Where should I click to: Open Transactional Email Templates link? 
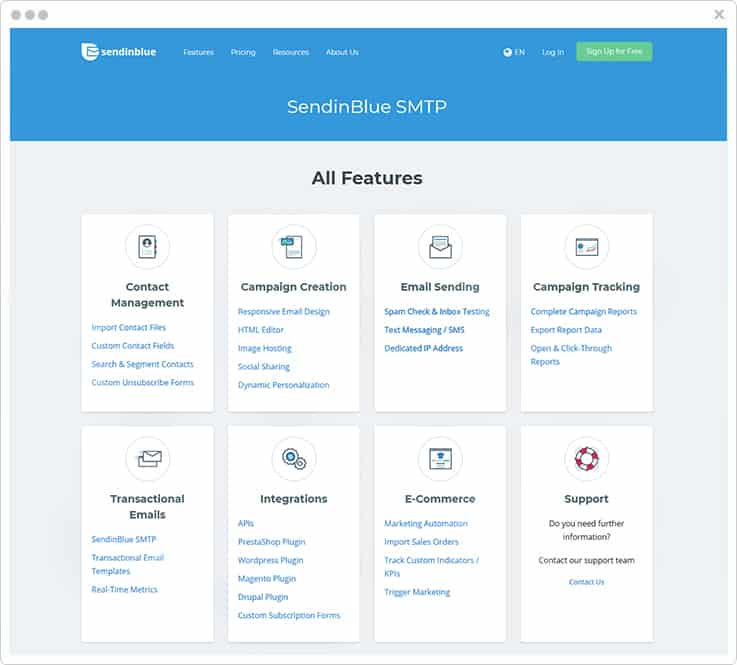pos(127,564)
